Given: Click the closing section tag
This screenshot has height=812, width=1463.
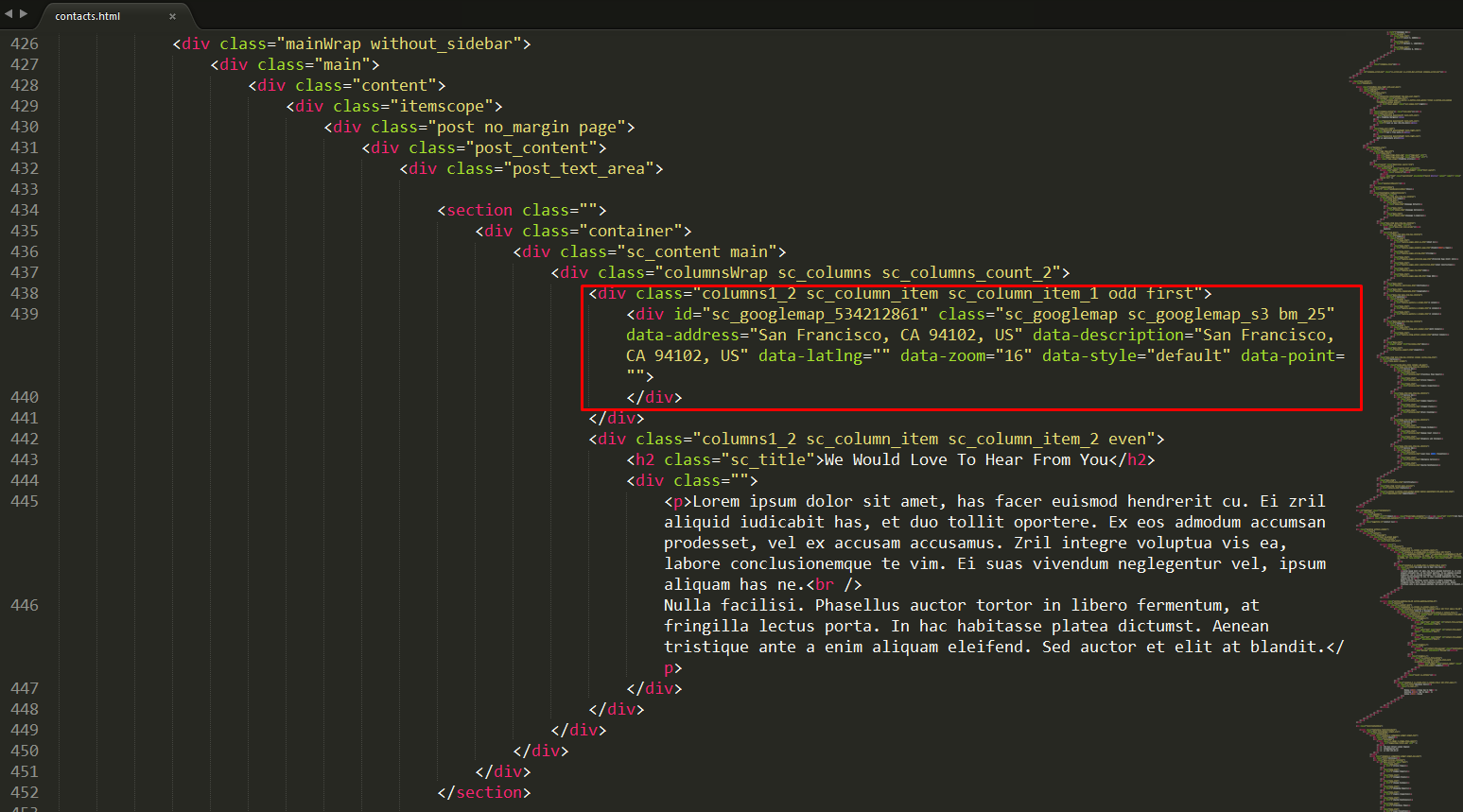Looking at the screenshot, I should [x=484, y=792].
